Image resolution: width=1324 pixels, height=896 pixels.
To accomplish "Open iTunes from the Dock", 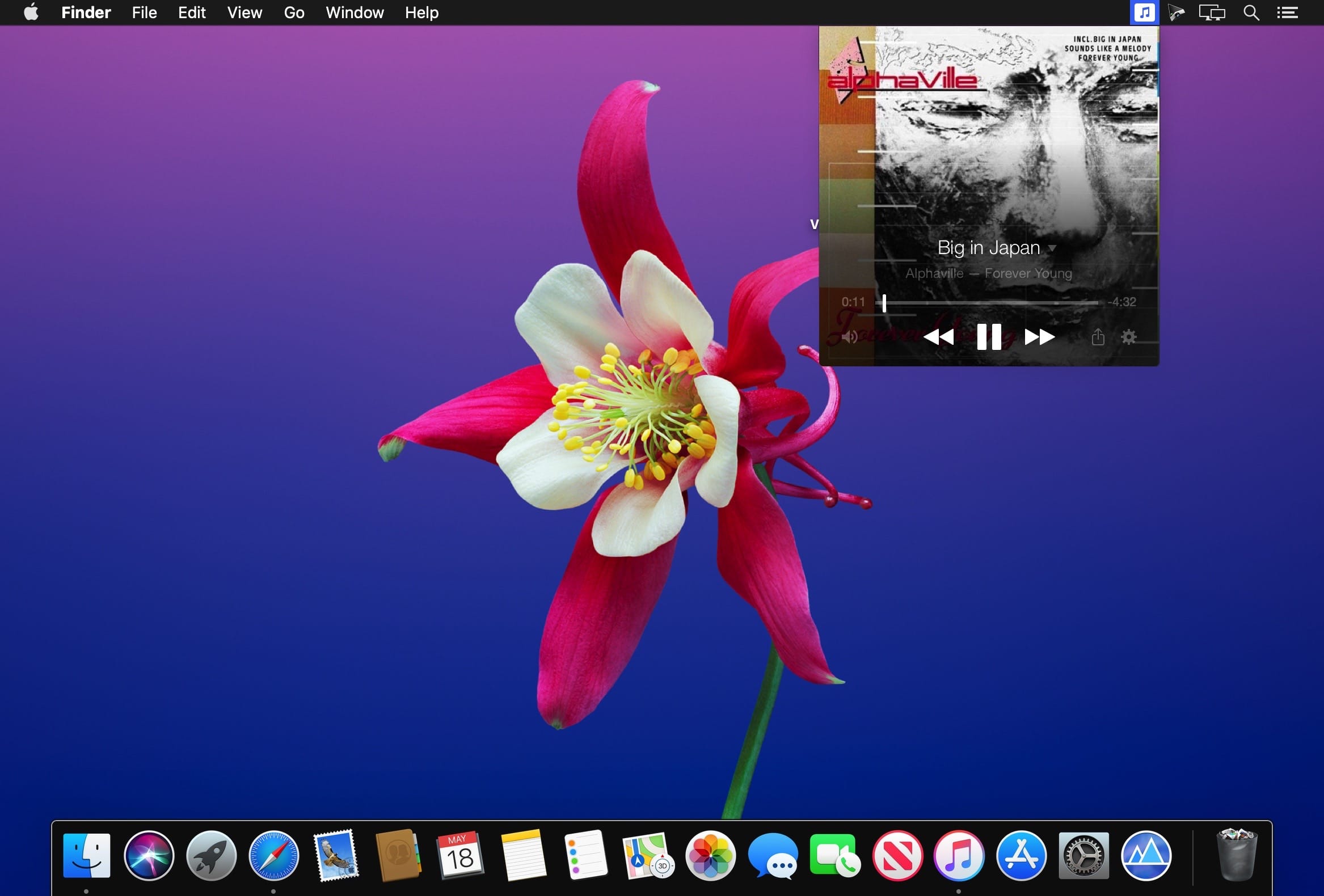I will click(959, 855).
